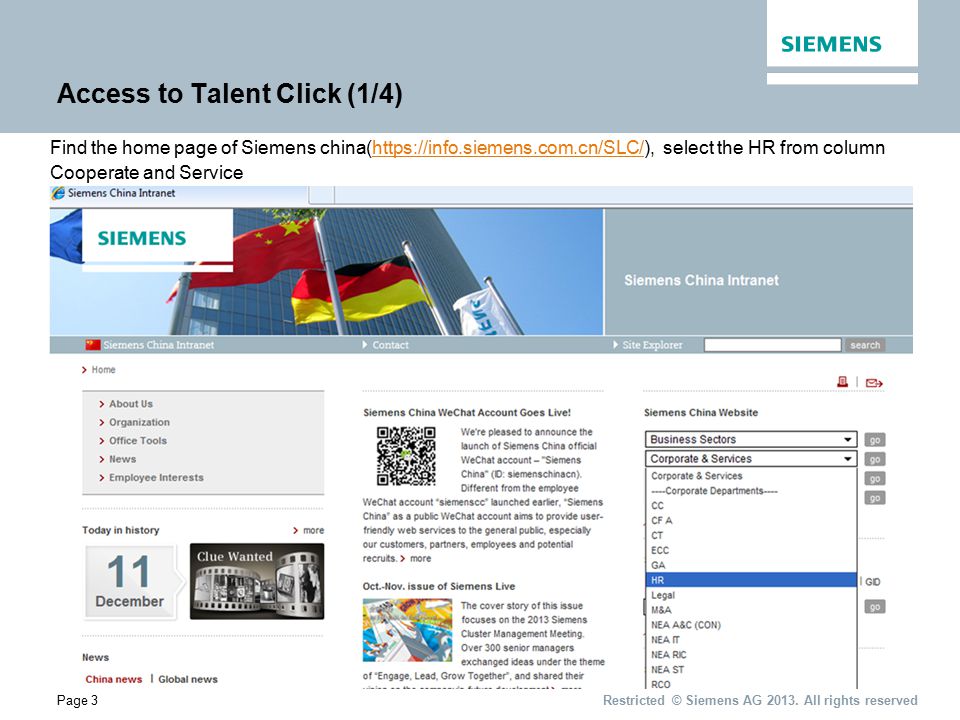Click the Siemens logo on intranet banner
Image resolution: width=960 pixels, height=720 pixels.
point(142,238)
